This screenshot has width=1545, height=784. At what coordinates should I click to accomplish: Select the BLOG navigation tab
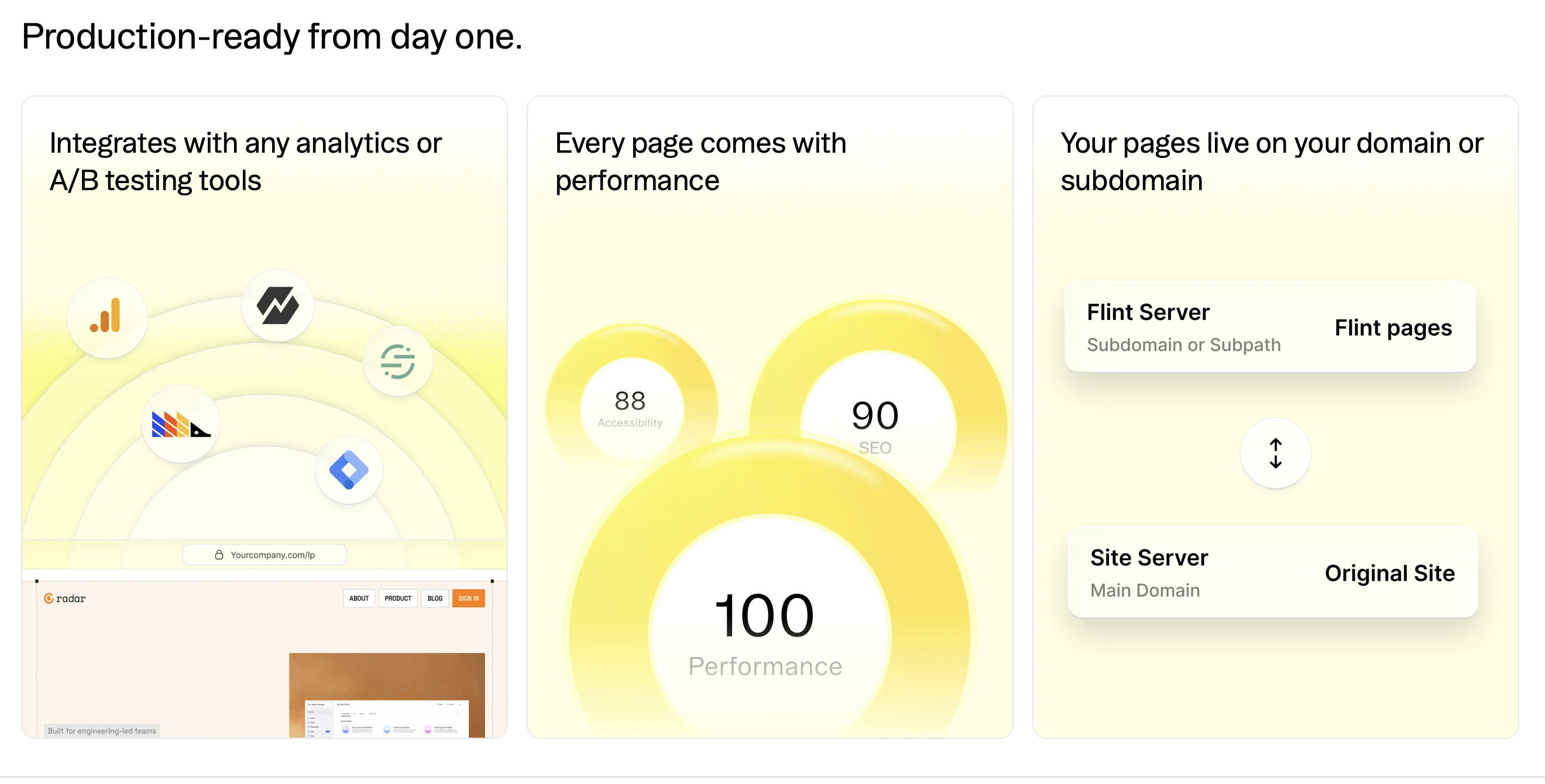pyautogui.click(x=435, y=597)
